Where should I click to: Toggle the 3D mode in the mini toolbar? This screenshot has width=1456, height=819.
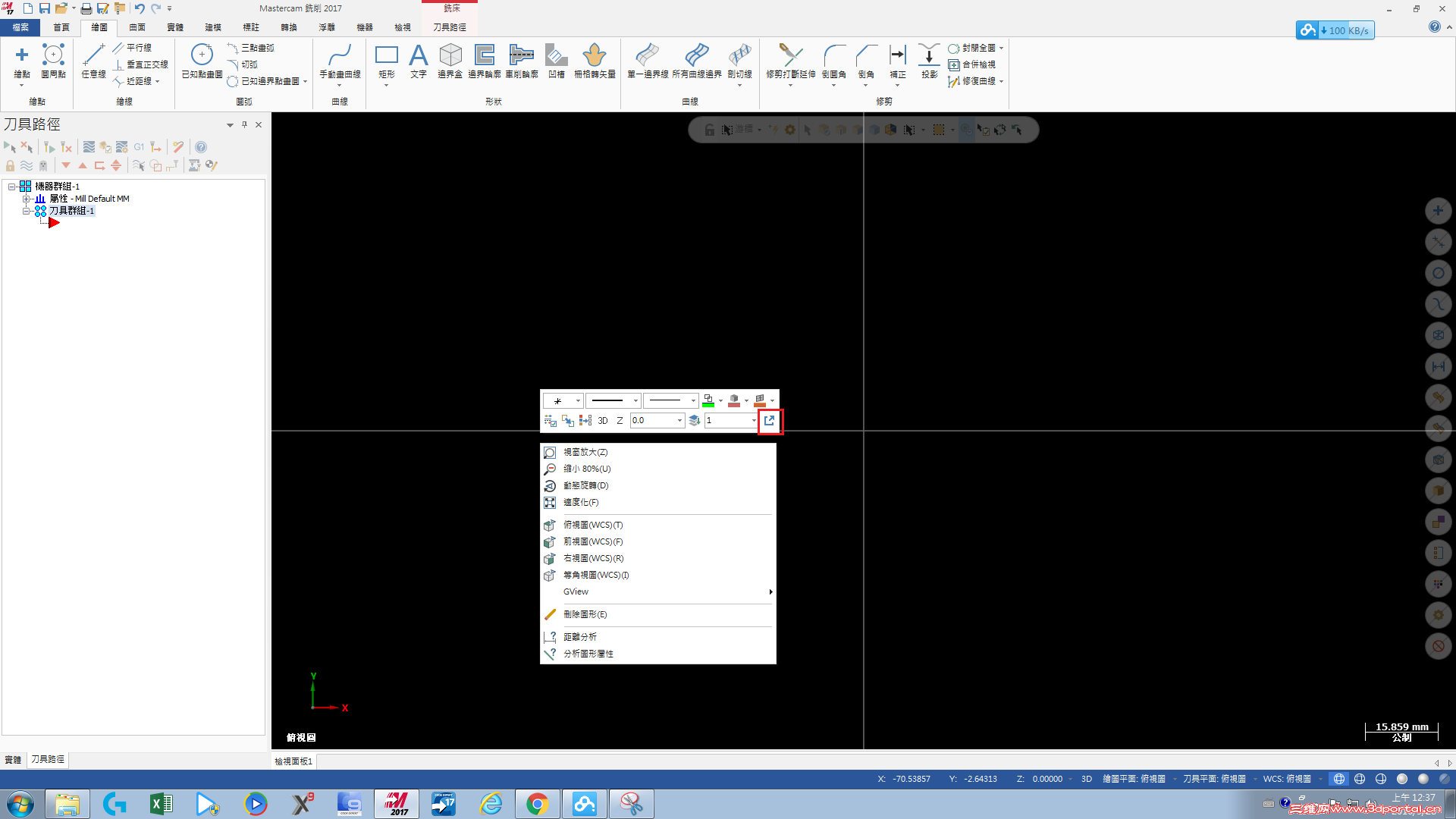pyautogui.click(x=603, y=421)
